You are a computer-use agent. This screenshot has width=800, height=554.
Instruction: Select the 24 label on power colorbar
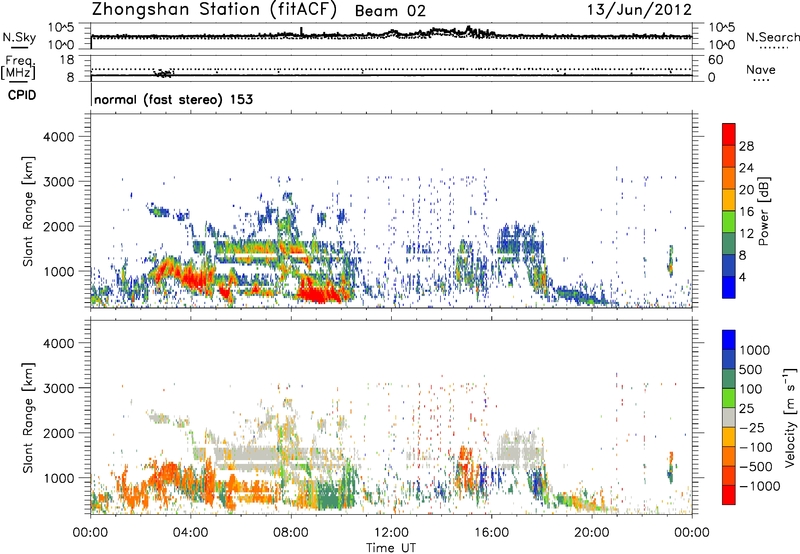746,168
